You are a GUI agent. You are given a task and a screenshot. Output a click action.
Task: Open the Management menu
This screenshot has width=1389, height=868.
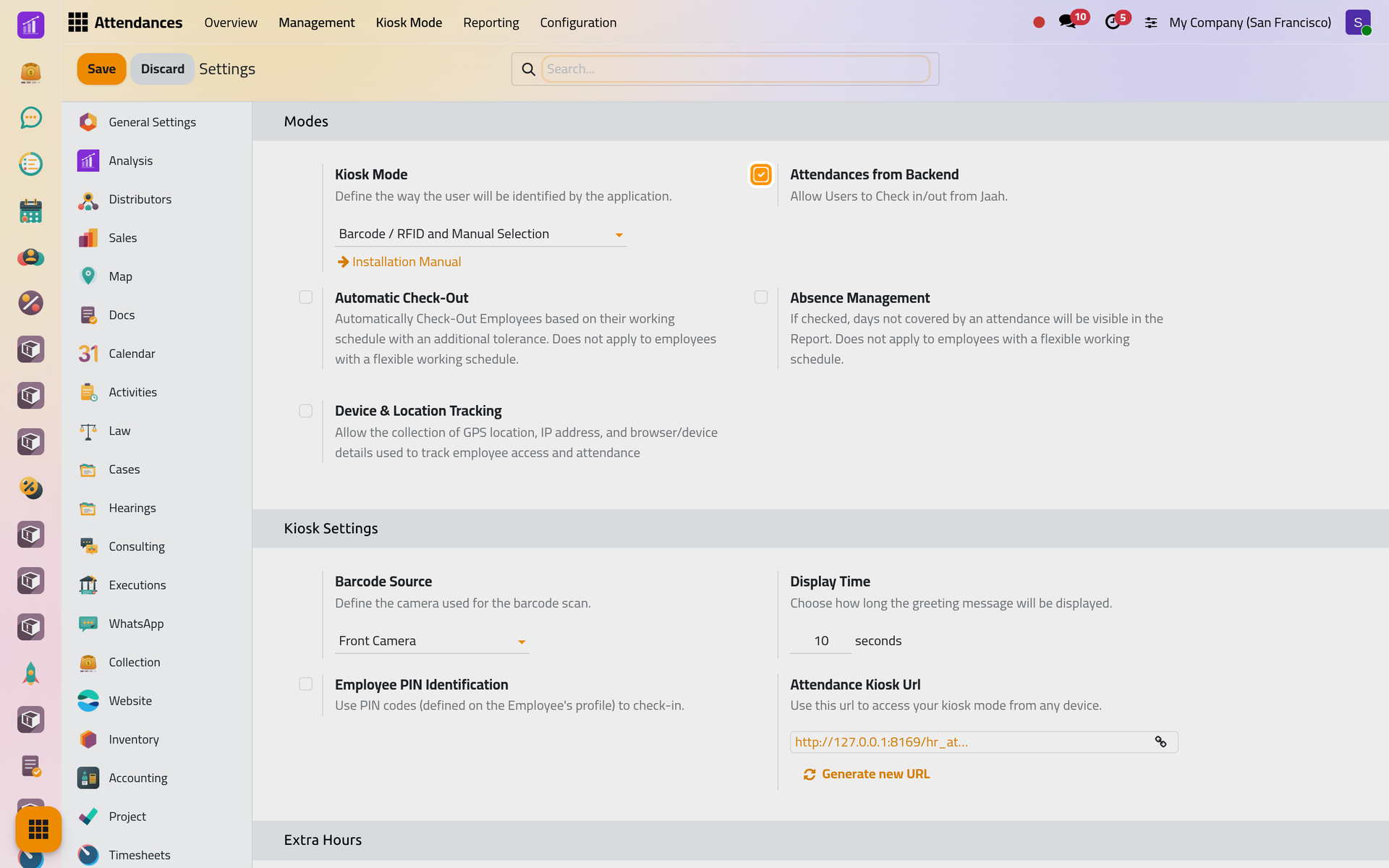[317, 22]
